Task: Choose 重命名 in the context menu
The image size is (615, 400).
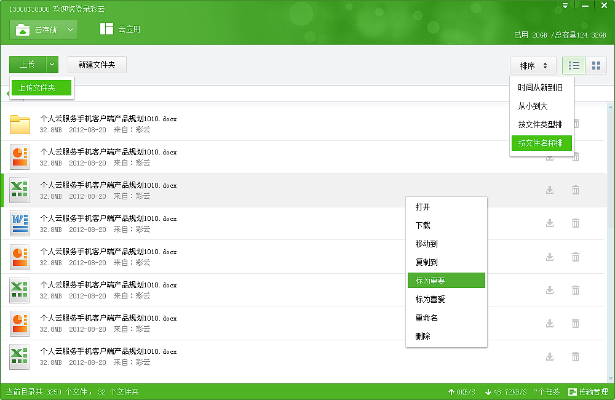Action: (x=426, y=317)
